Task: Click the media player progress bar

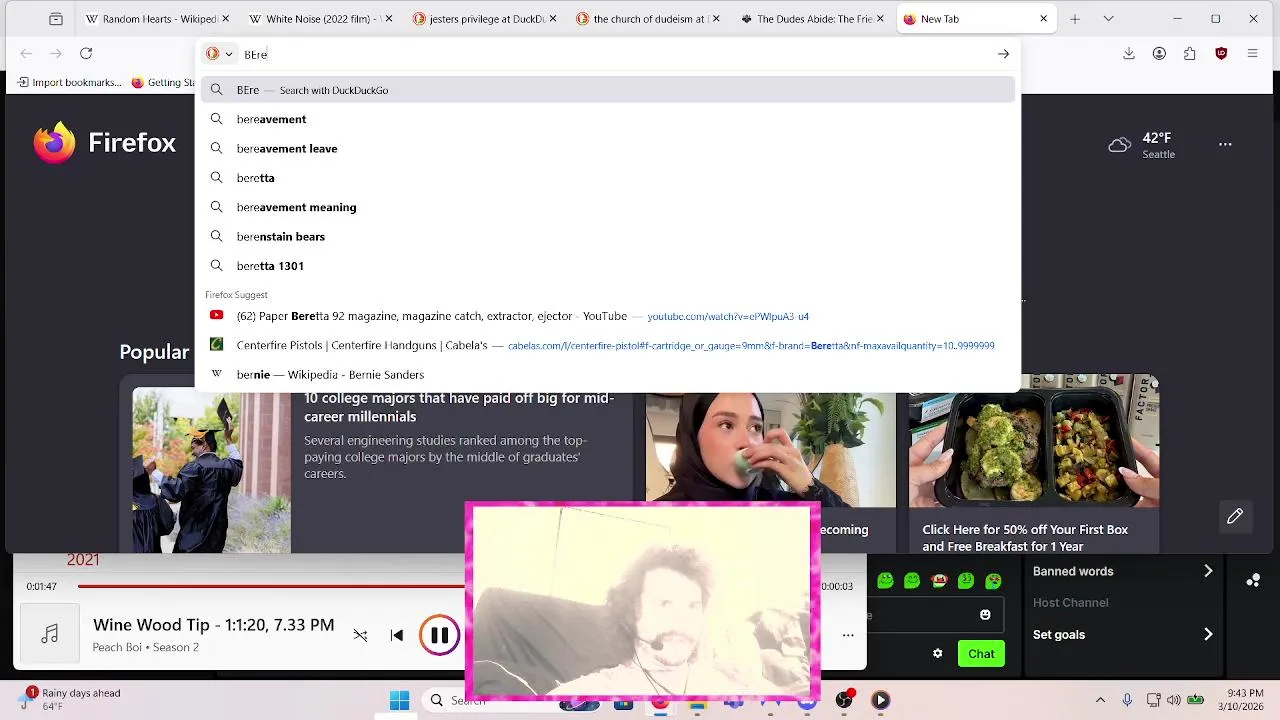Action: [271, 586]
